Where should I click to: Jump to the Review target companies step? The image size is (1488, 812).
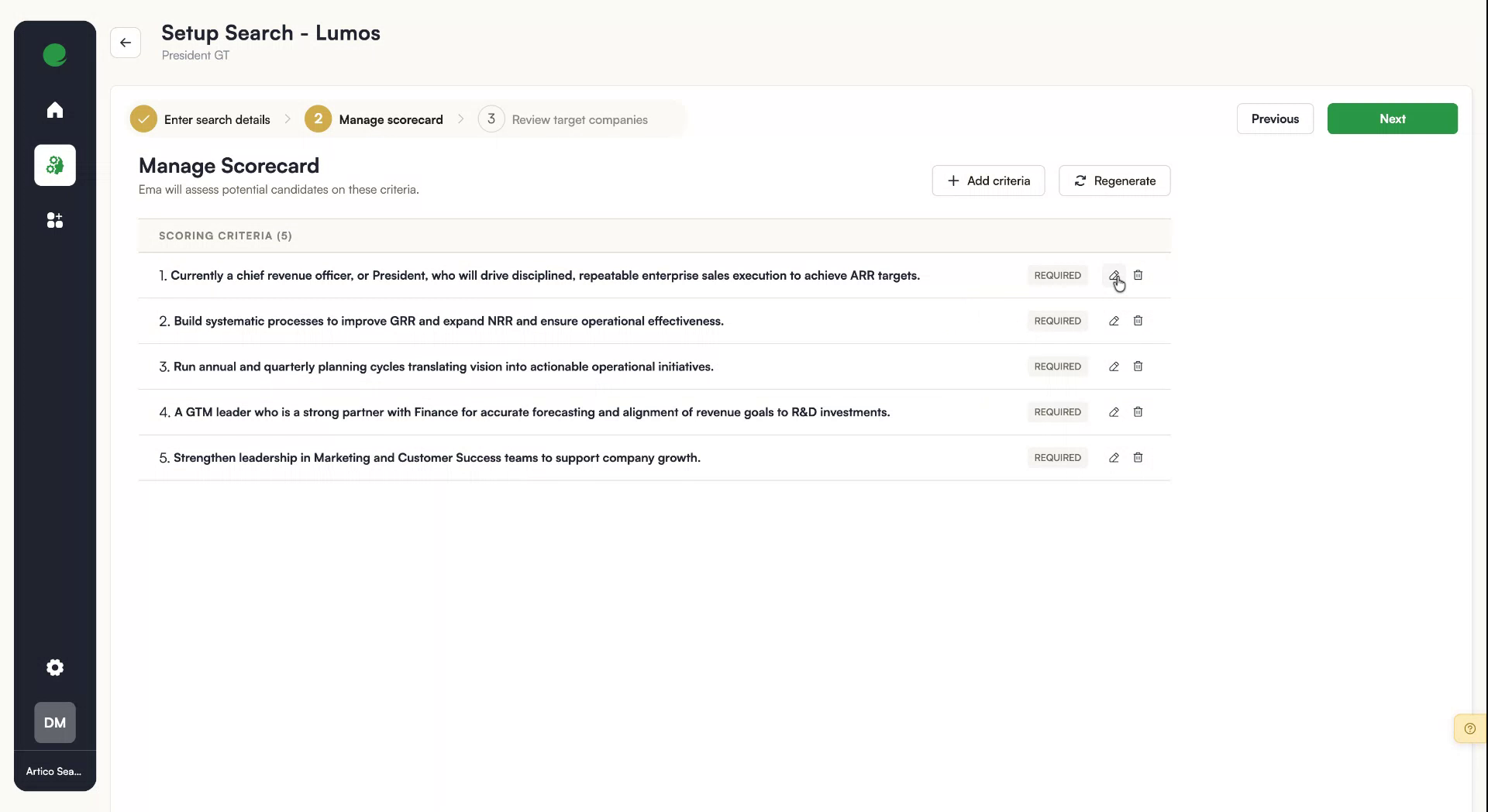(580, 119)
